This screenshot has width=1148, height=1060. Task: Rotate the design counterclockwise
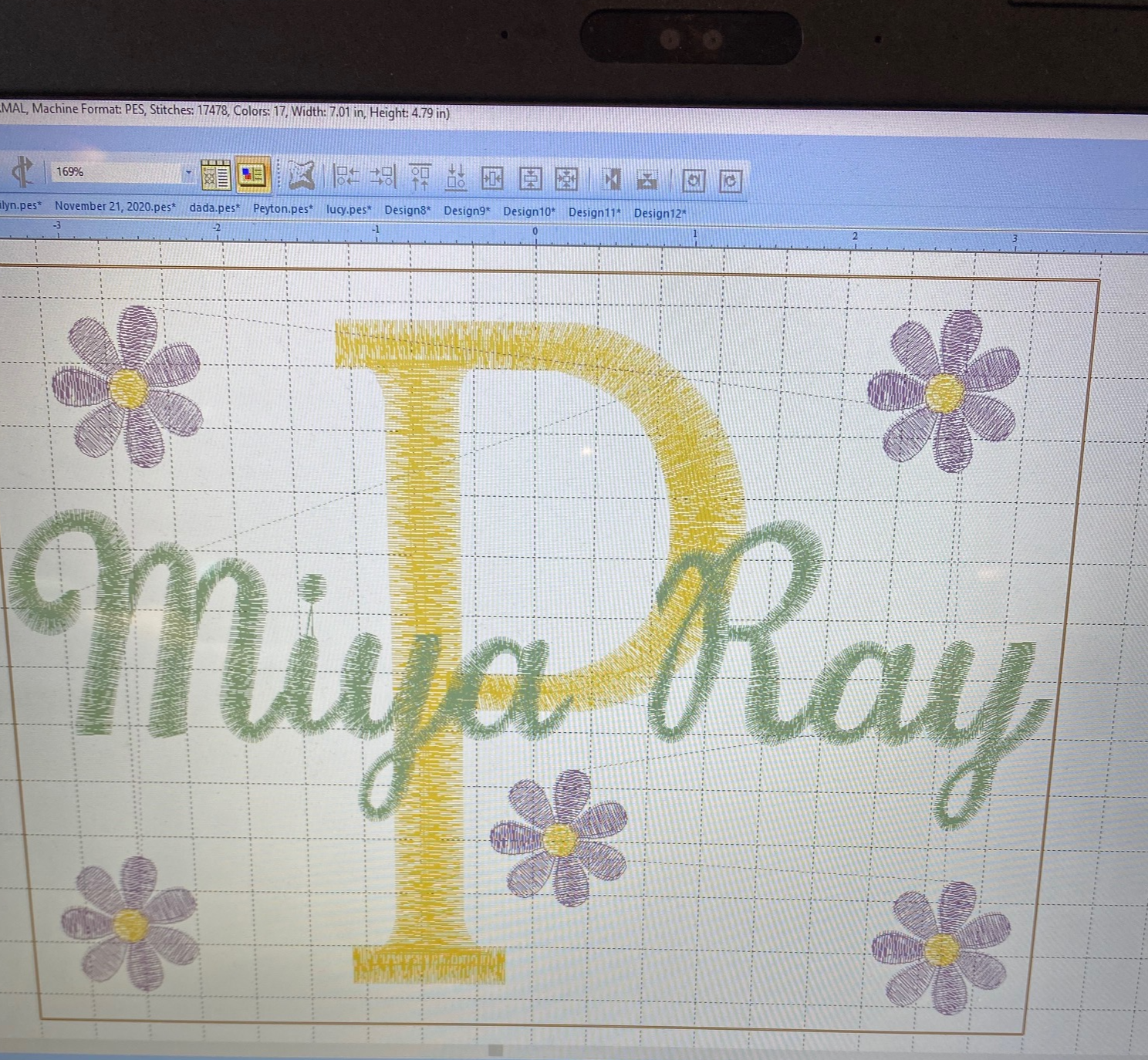pyautogui.click(x=693, y=181)
